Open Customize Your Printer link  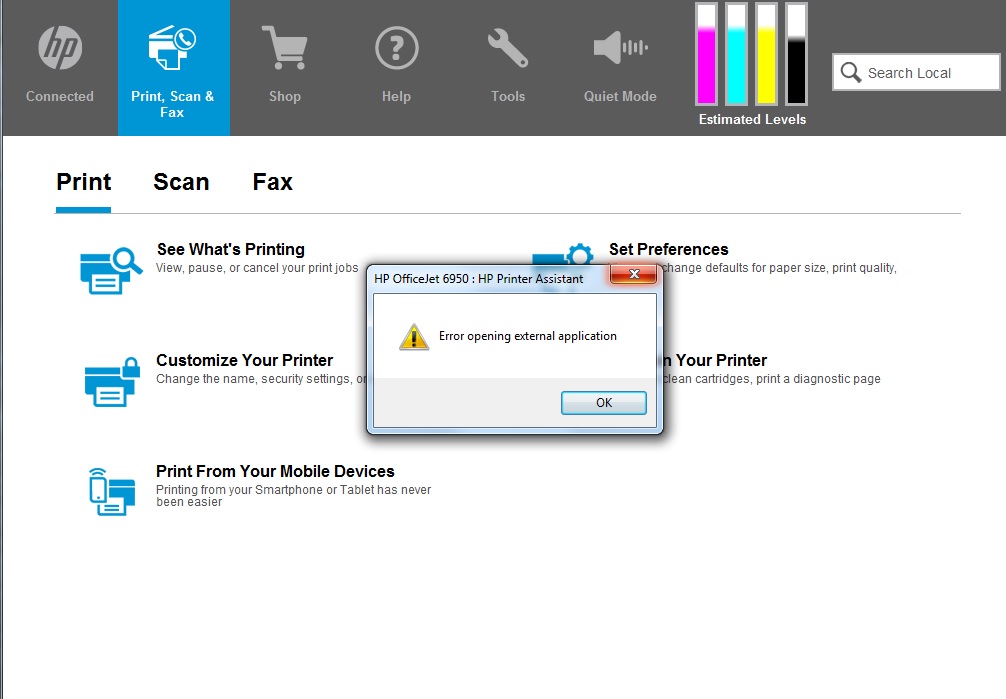(244, 360)
